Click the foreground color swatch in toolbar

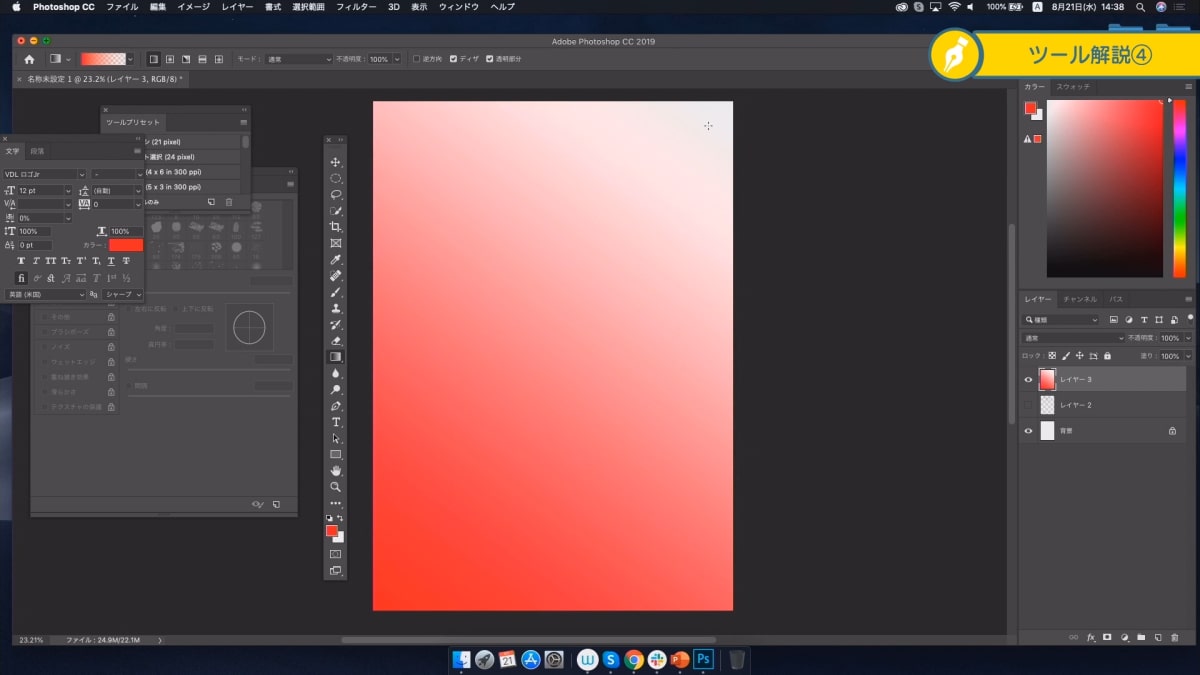(x=331, y=530)
